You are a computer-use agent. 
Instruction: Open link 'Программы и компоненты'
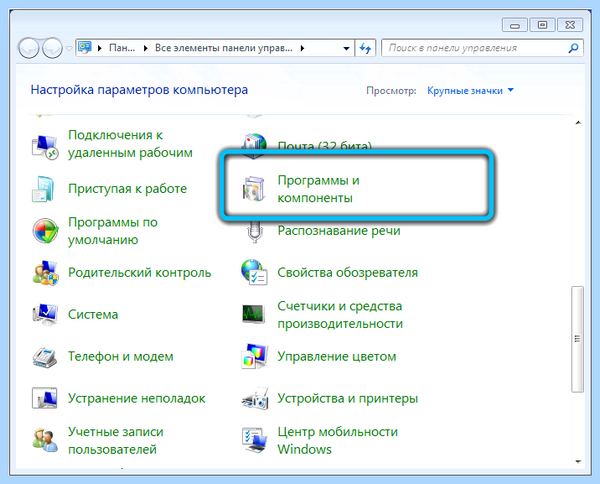[x=318, y=189]
